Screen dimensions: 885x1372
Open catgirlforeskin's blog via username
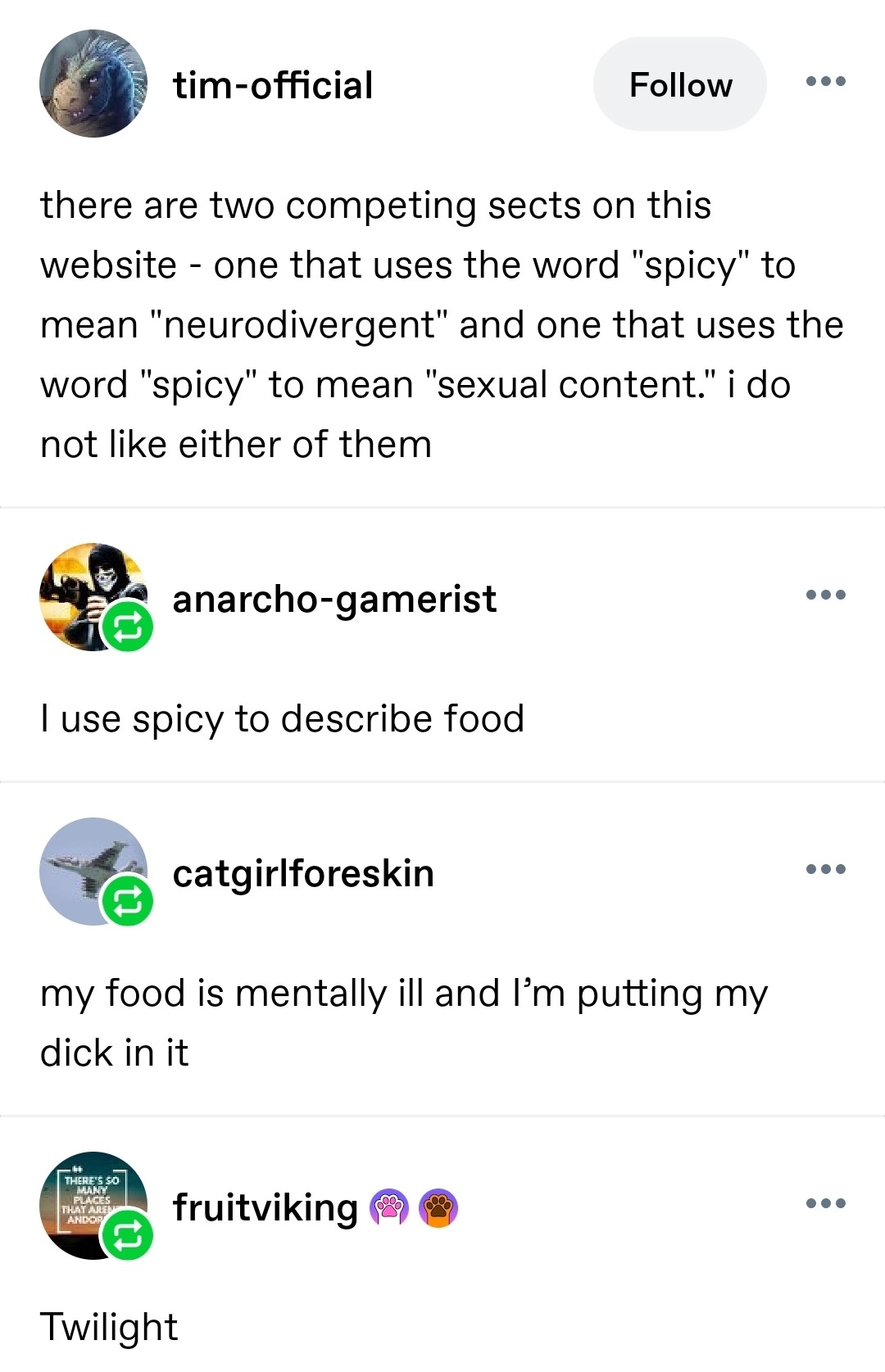click(x=303, y=873)
